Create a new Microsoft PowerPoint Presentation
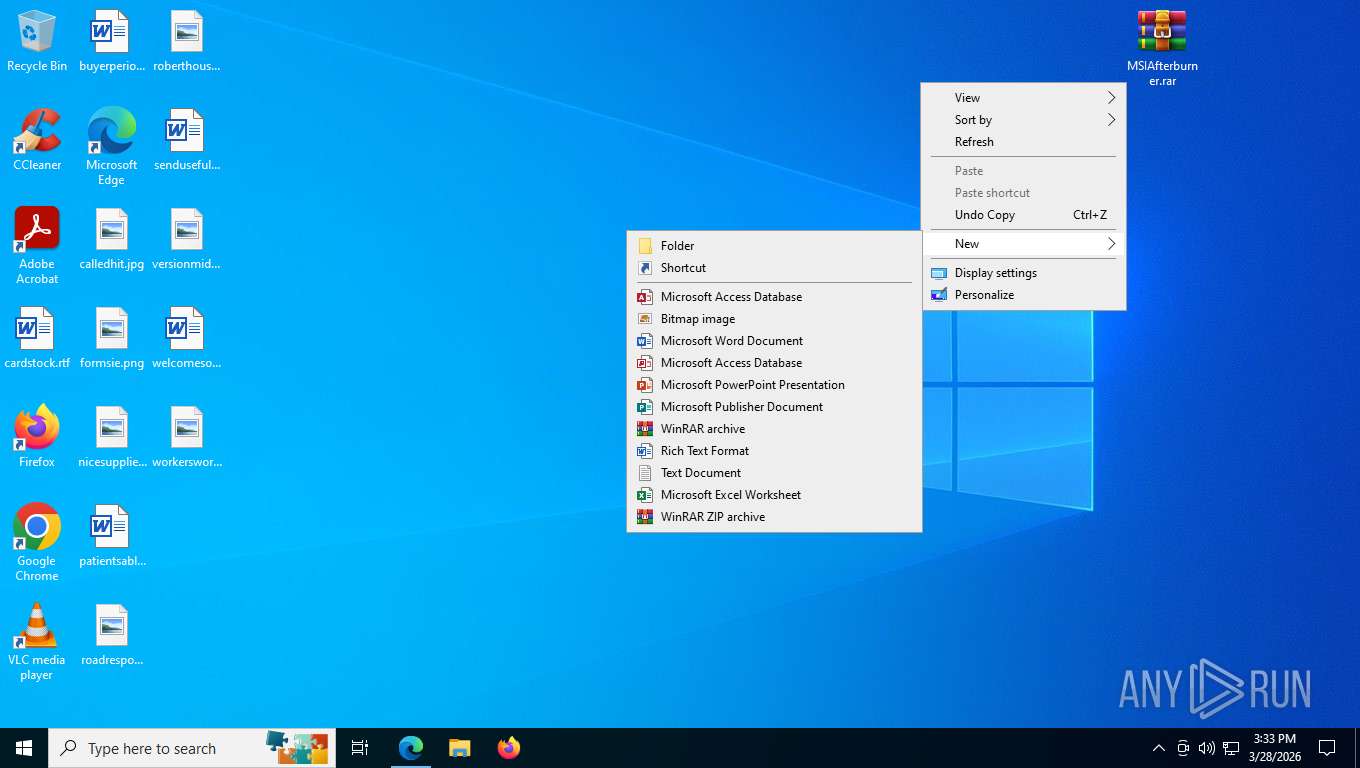Screen dimensions: 1360x768 click(x=774, y=385)
